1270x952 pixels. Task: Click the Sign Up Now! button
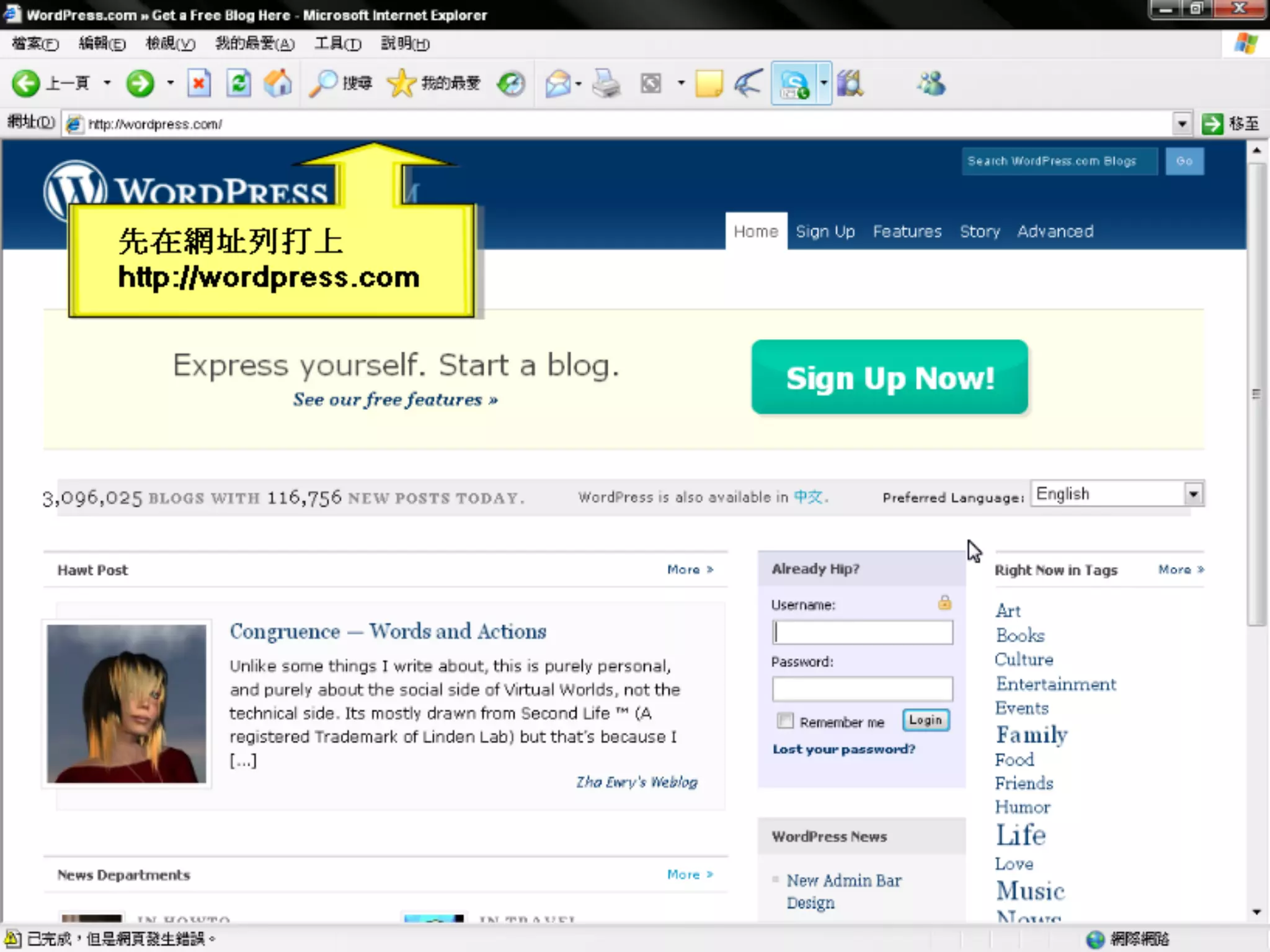(x=889, y=377)
